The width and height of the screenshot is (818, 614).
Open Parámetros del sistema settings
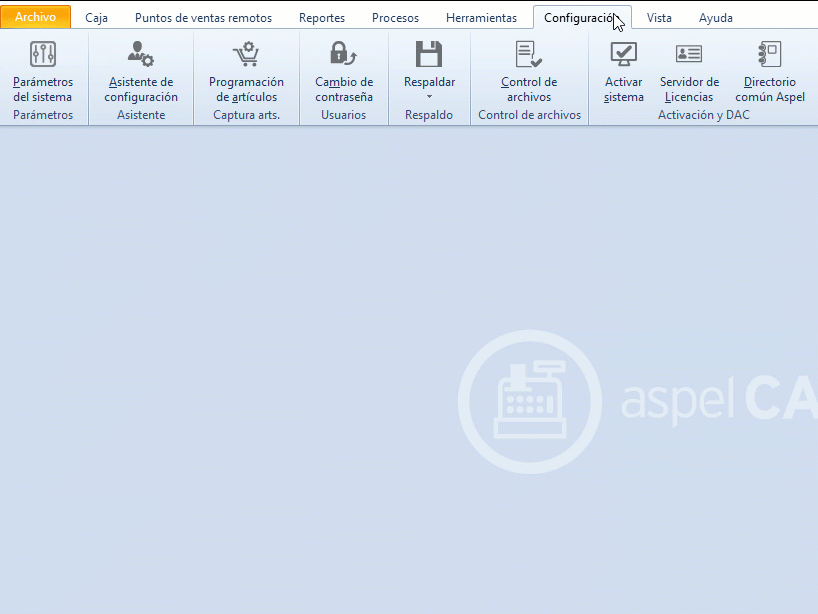point(43,73)
